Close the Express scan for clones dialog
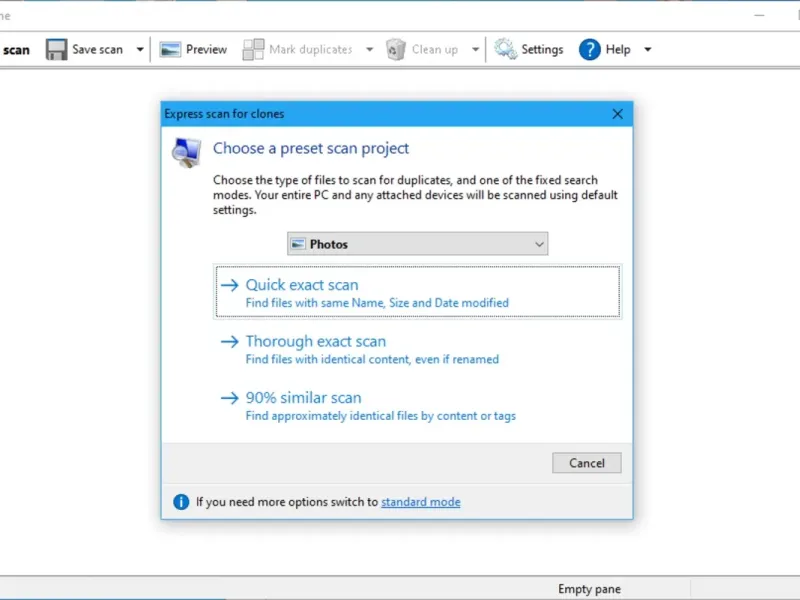 (617, 114)
